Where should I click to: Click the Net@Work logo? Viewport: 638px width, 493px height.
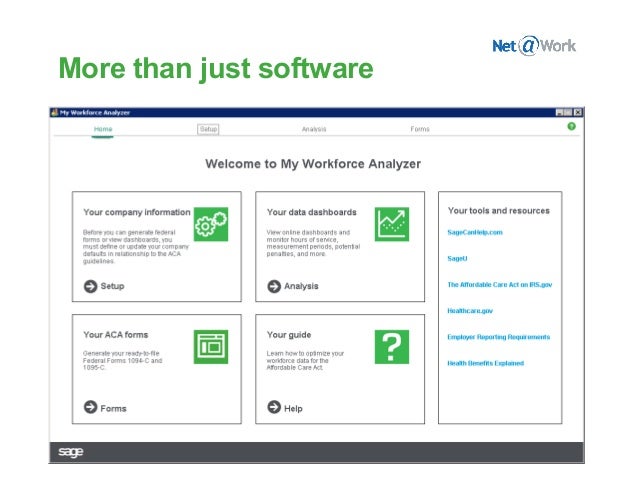(x=534, y=46)
